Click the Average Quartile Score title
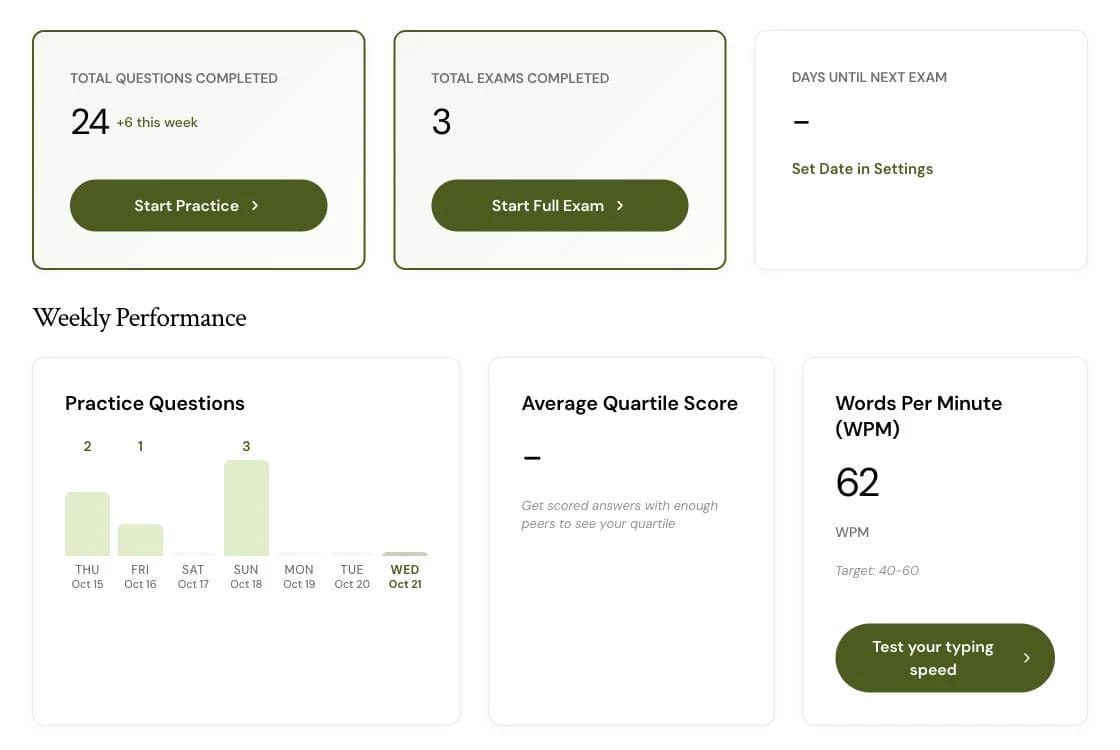The image size is (1120, 750). point(629,404)
